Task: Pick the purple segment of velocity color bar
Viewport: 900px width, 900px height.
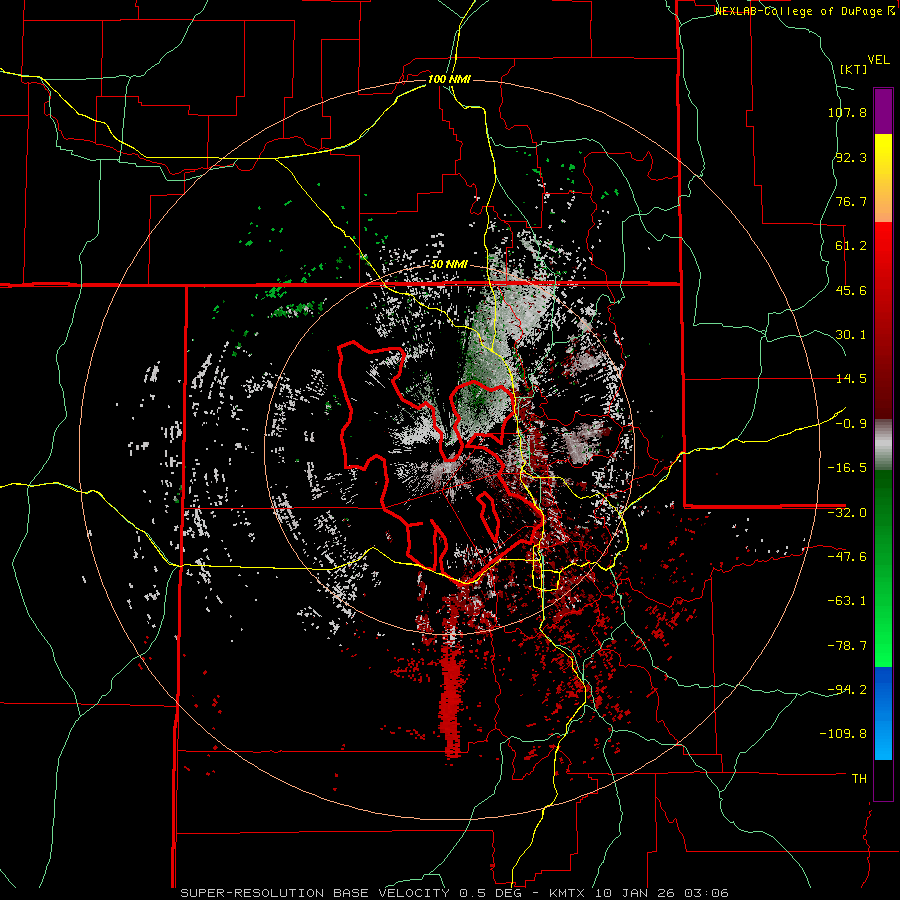Action: click(x=883, y=112)
